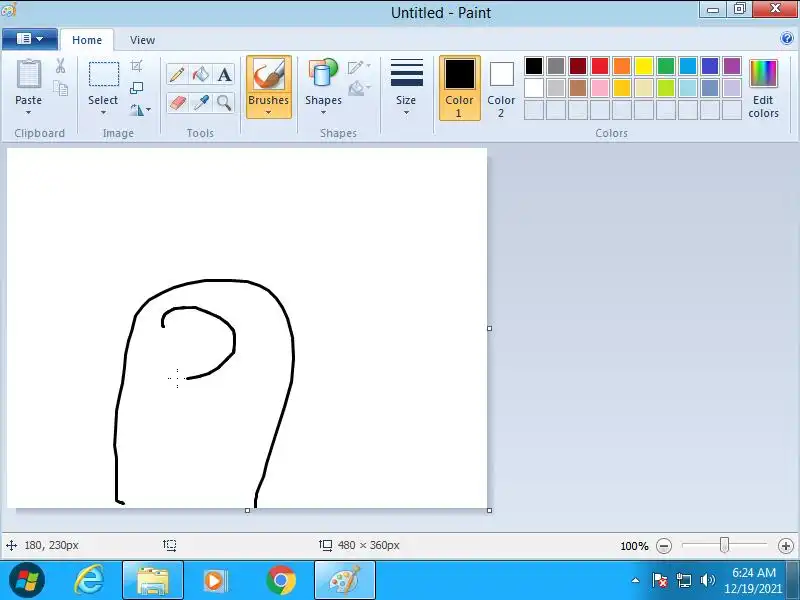Select the Pencil tool
The image size is (800, 600).
click(177, 75)
